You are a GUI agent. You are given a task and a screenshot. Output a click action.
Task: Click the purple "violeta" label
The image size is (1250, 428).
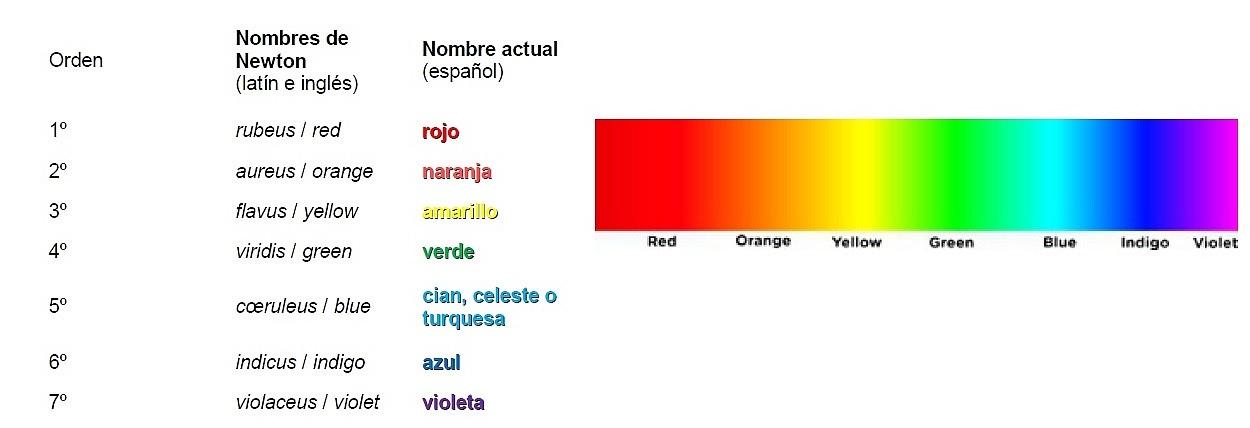click(x=453, y=403)
